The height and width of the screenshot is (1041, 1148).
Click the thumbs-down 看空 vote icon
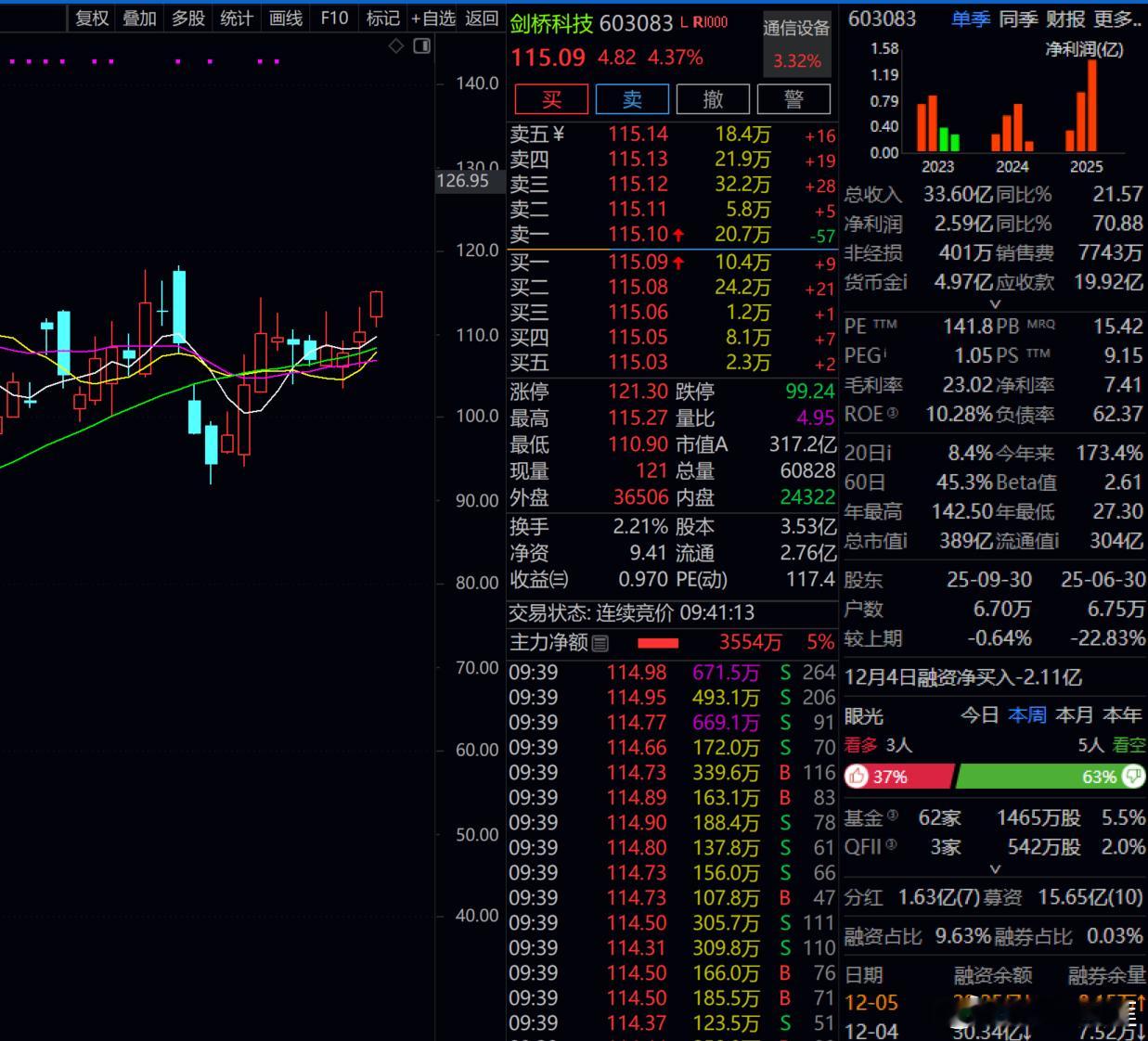[x=1133, y=777]
